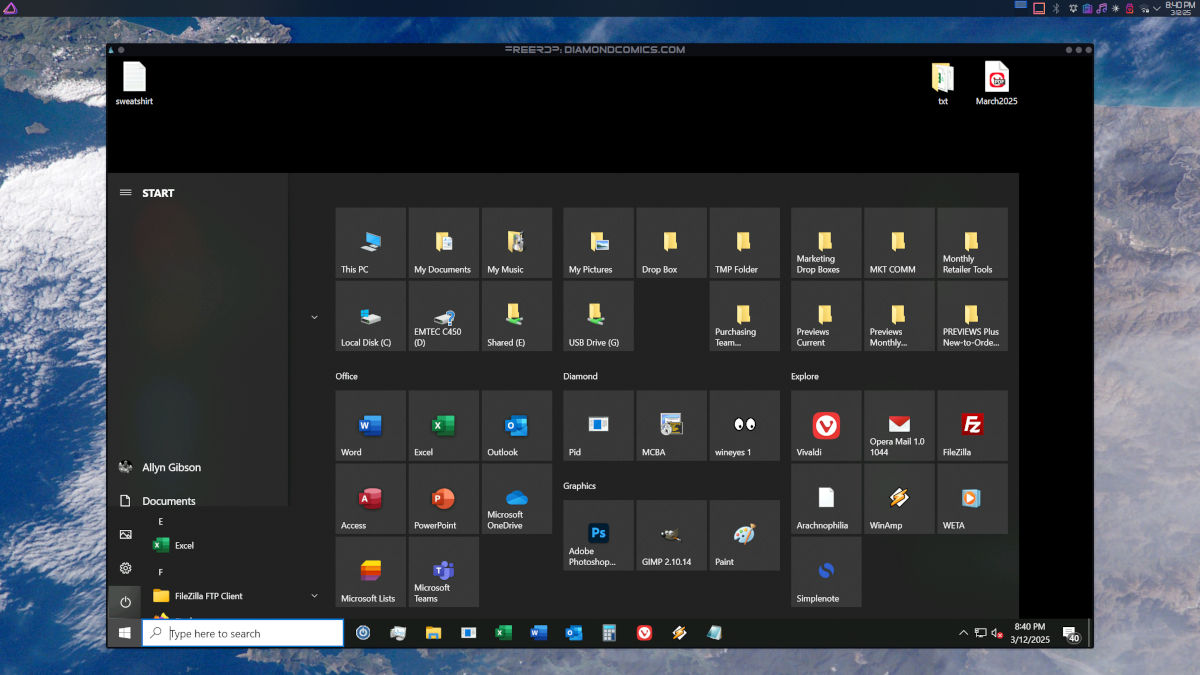Open the Documents link in sidebar
Image resolution: width=1200 pixels, height=675 pixels.
168,501
